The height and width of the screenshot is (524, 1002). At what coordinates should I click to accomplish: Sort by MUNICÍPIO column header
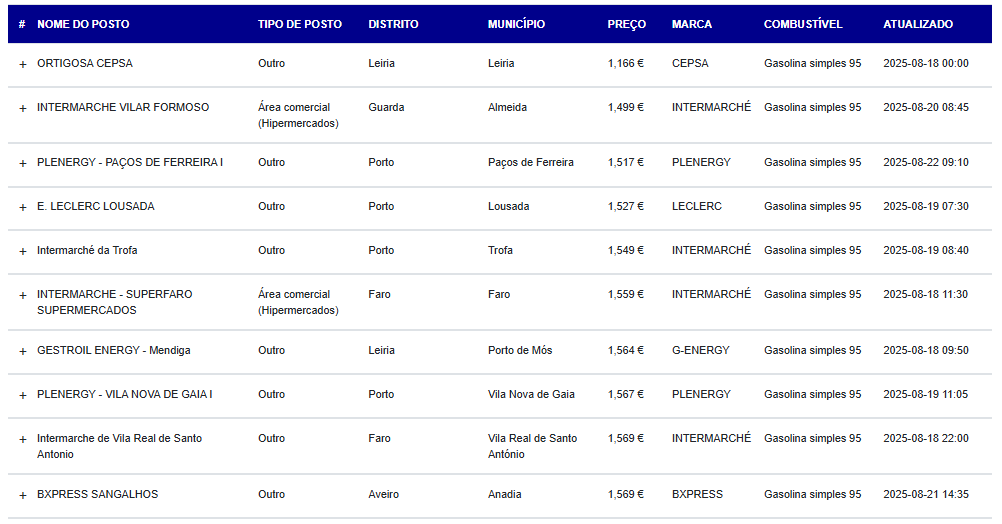click(516, 24)
